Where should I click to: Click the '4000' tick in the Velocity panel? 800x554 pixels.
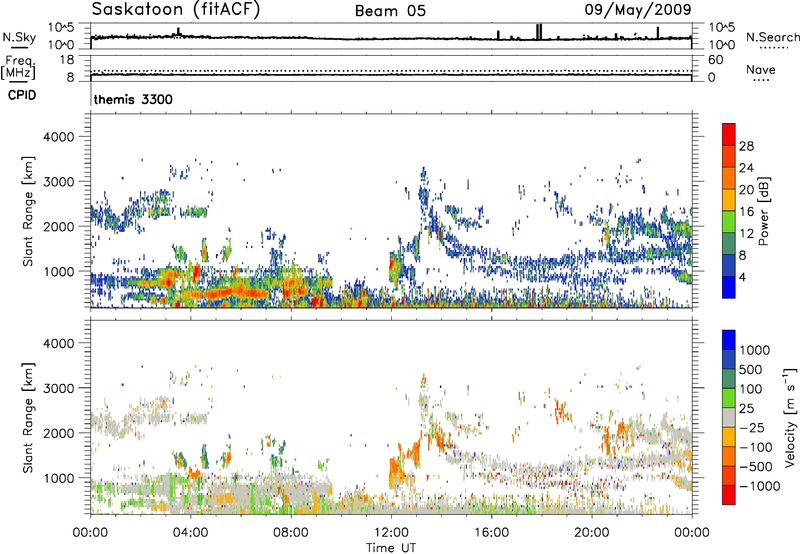tap(58, 343)
